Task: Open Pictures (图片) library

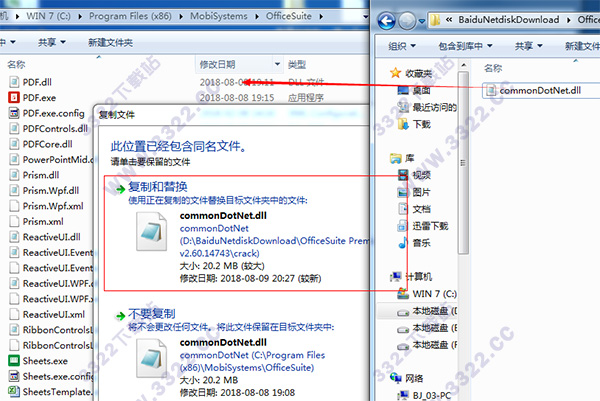Action: 414,192
